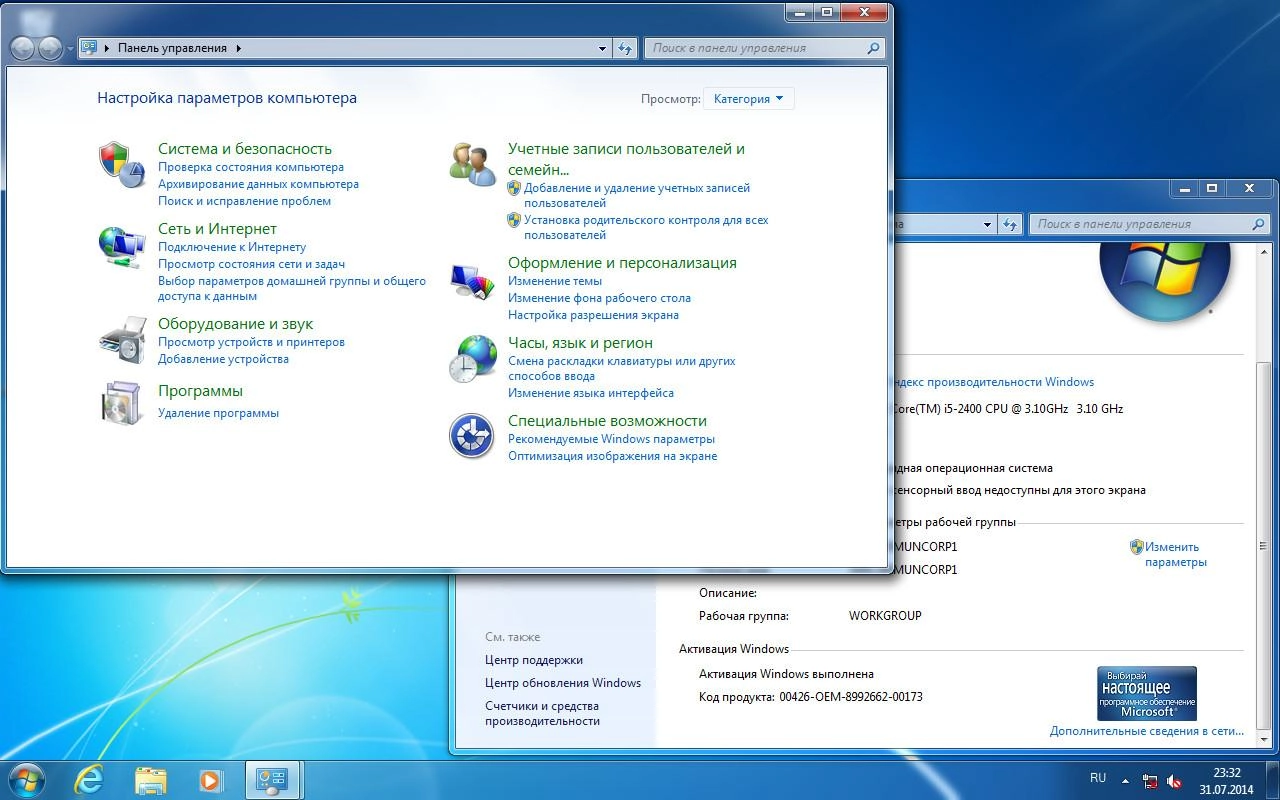
Task: Click the search magnifier in the front Control Panel window
Action: [x=873, y=48]
